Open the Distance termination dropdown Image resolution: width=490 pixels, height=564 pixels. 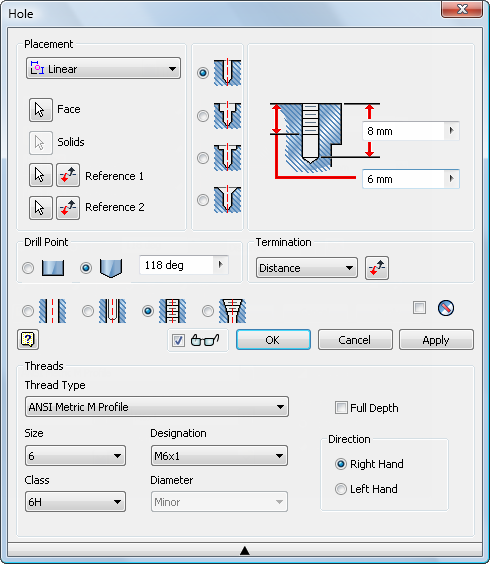pos(307,268)
